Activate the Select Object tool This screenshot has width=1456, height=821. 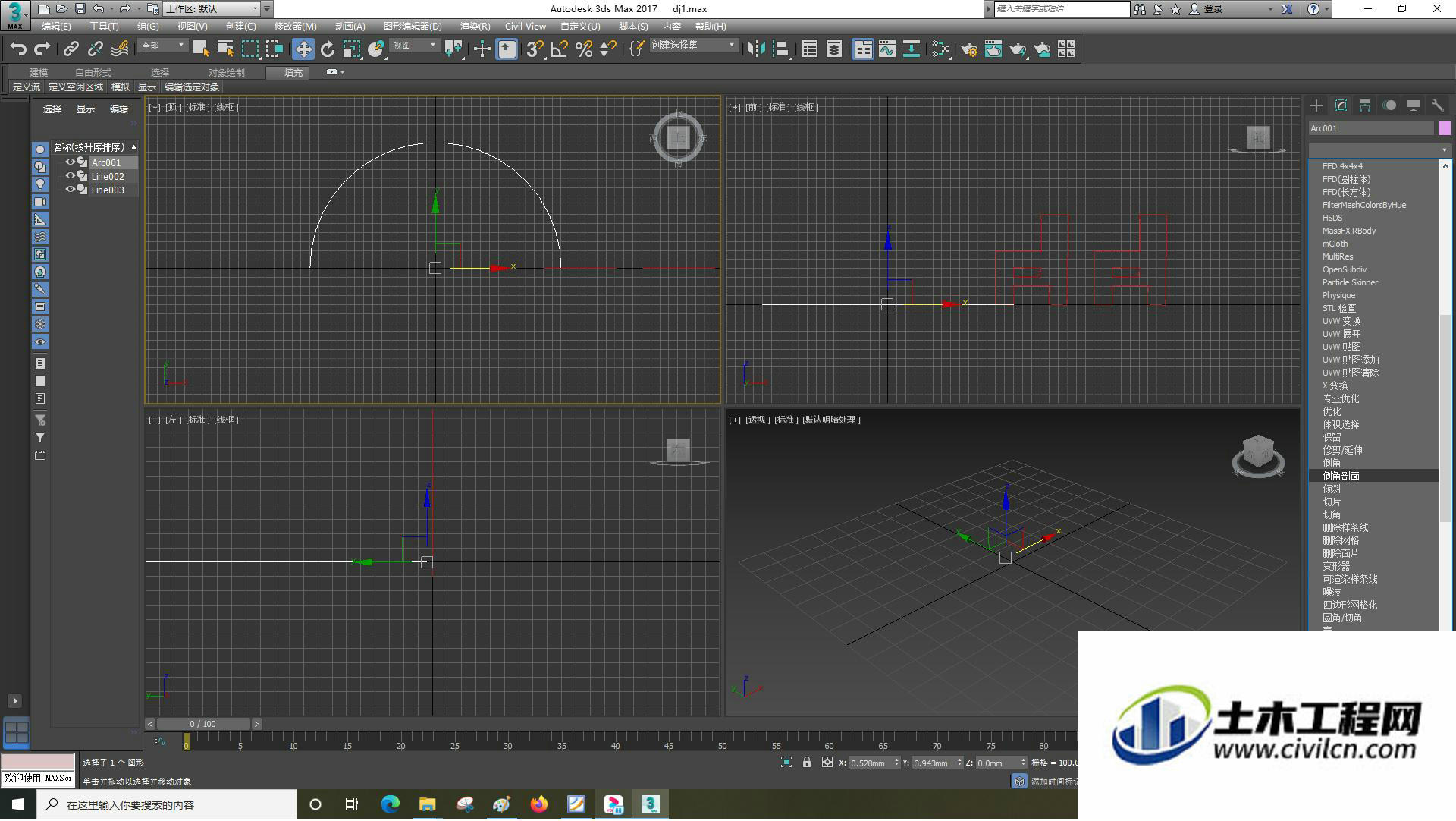point(201,49)
